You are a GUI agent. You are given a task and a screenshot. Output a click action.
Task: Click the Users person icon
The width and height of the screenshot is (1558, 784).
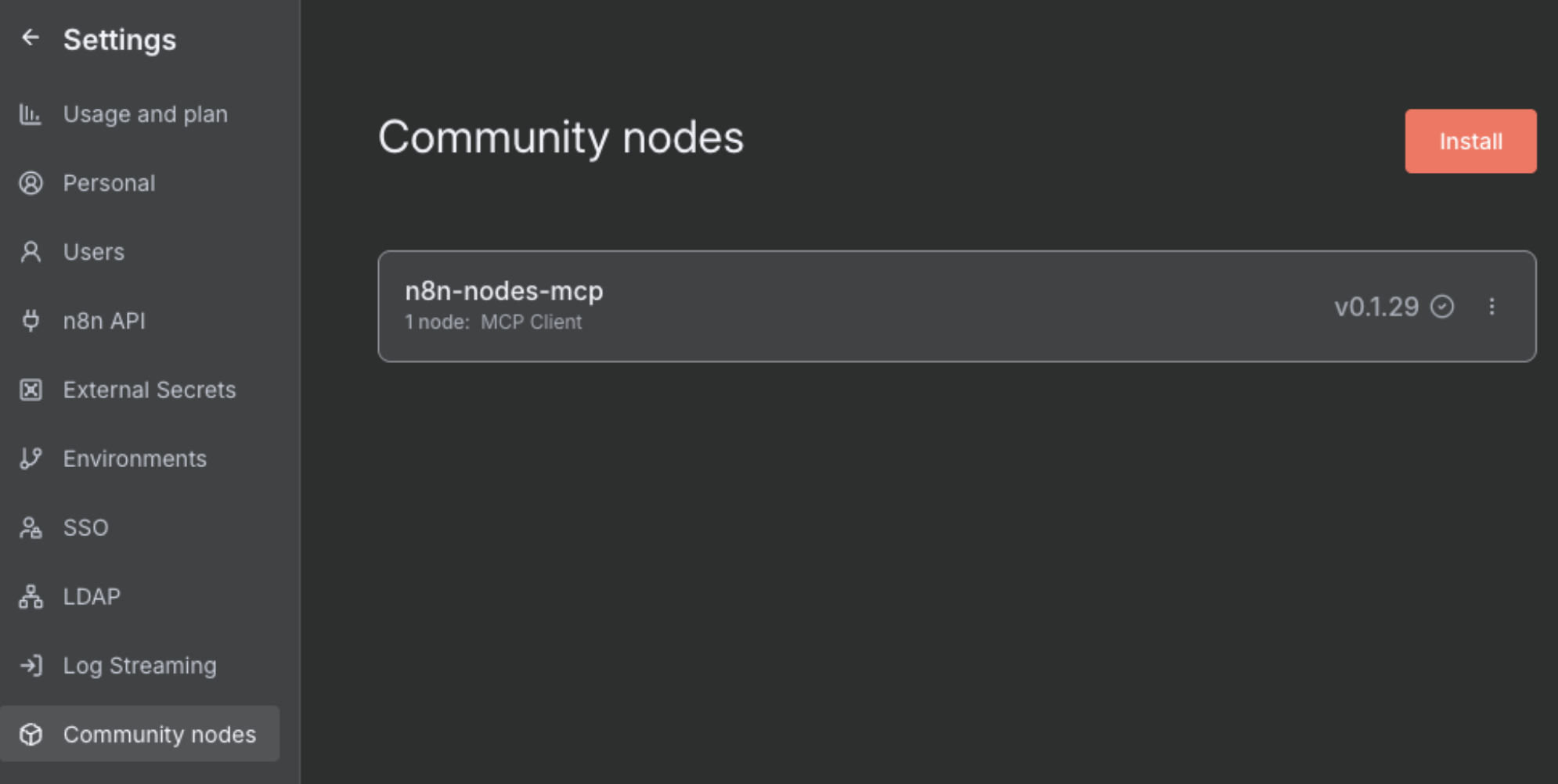(x=31, y=252)
